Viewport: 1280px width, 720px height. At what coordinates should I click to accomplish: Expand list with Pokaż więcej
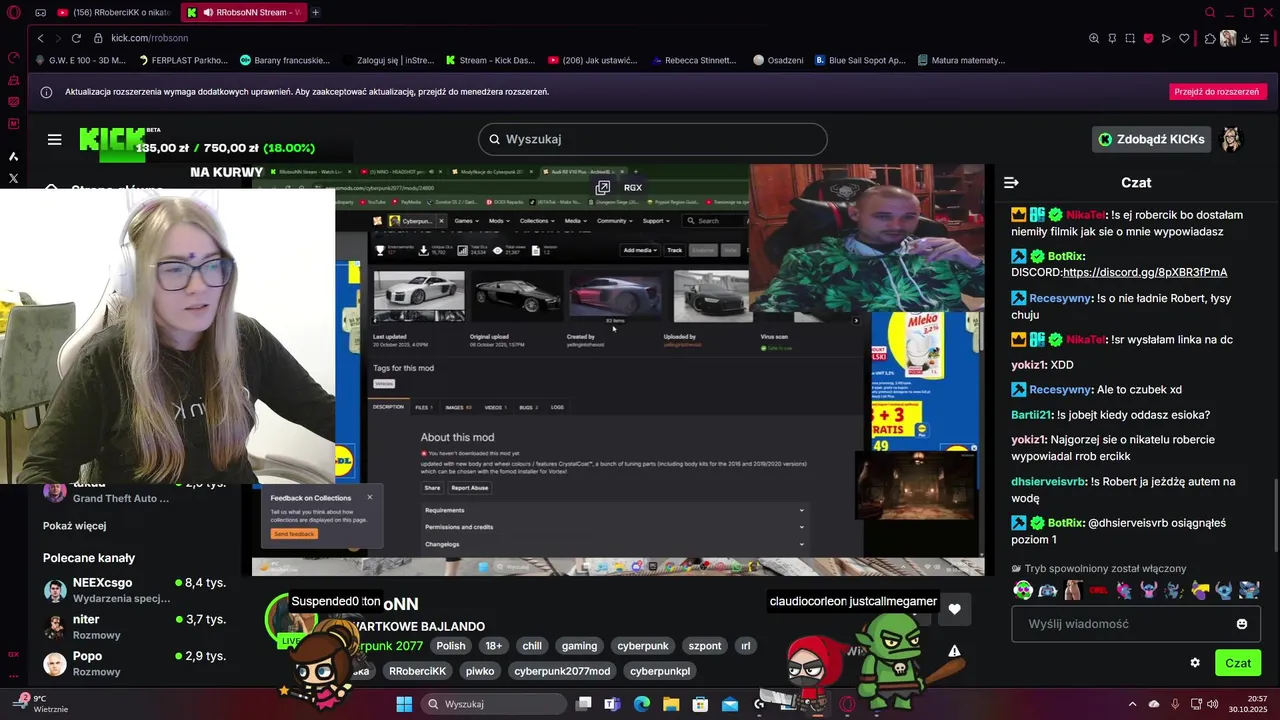tap(74, 526)
